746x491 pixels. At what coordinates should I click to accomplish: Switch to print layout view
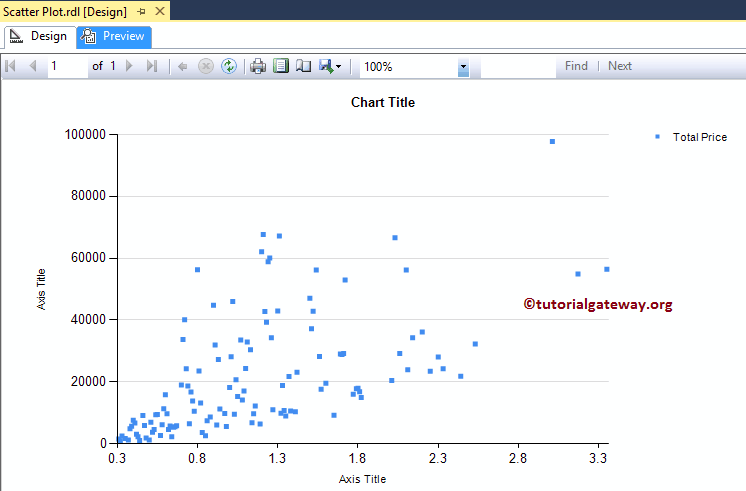[281, 66]
